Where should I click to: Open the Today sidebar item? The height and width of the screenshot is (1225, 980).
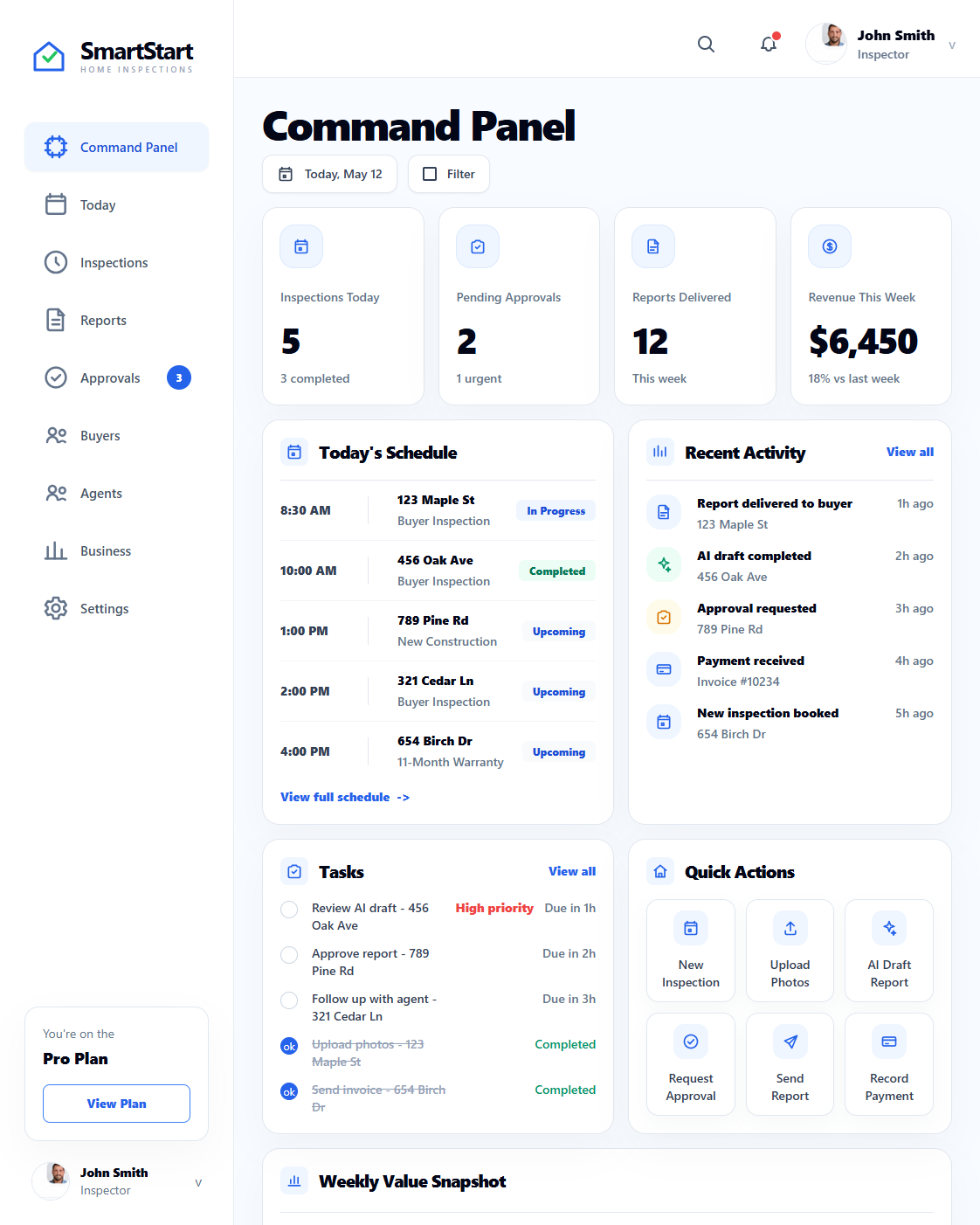pos(116,204)
